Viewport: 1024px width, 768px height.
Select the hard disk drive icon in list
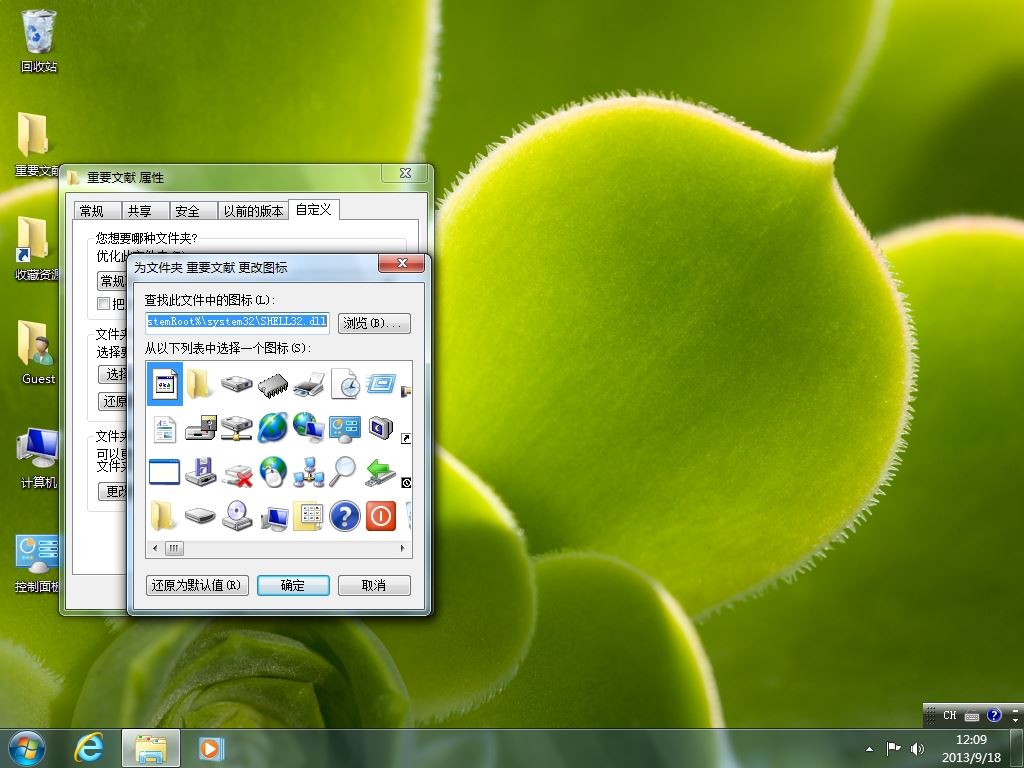[236, 383]
